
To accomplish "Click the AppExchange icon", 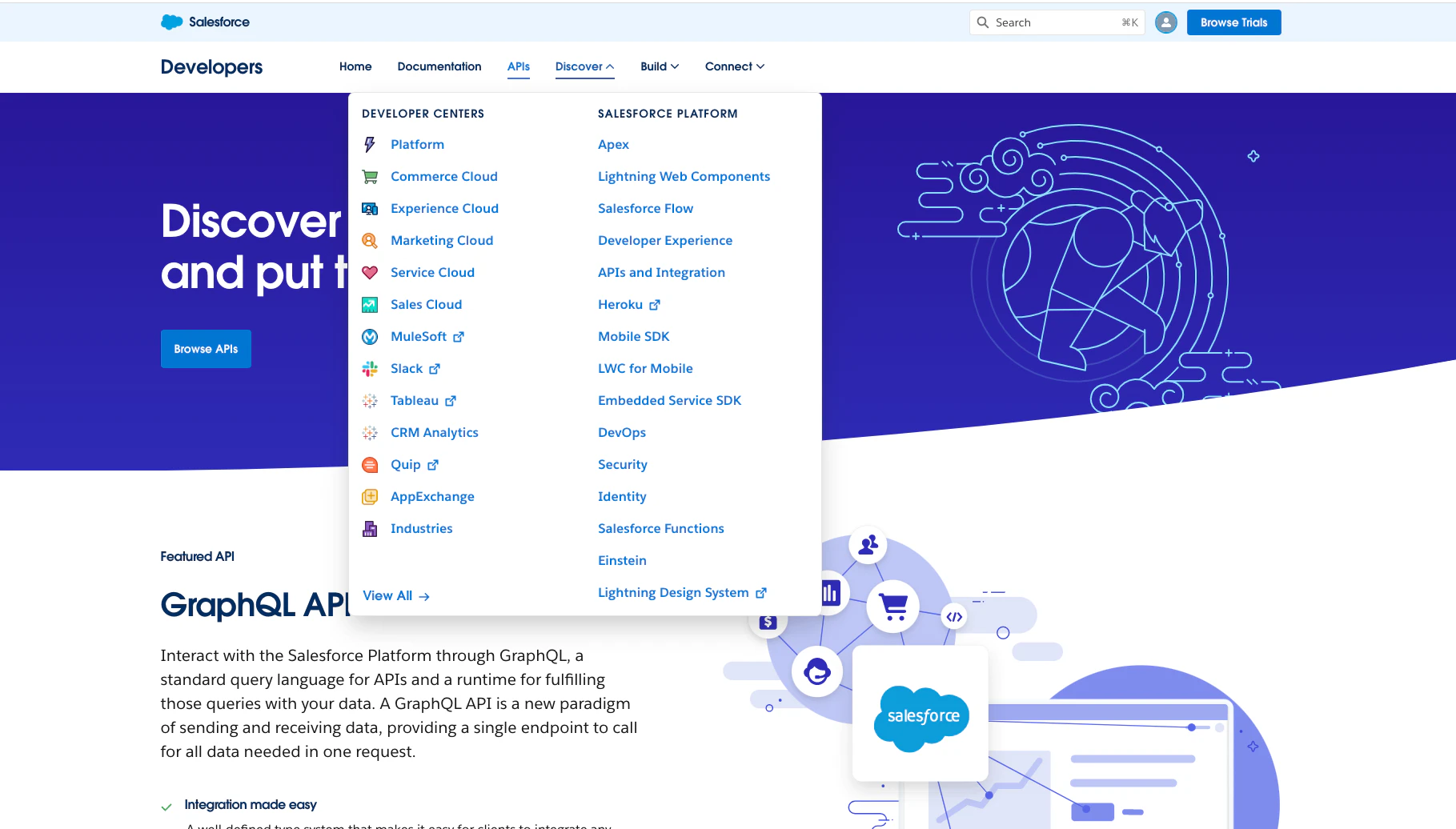I will tap(370, 496).
